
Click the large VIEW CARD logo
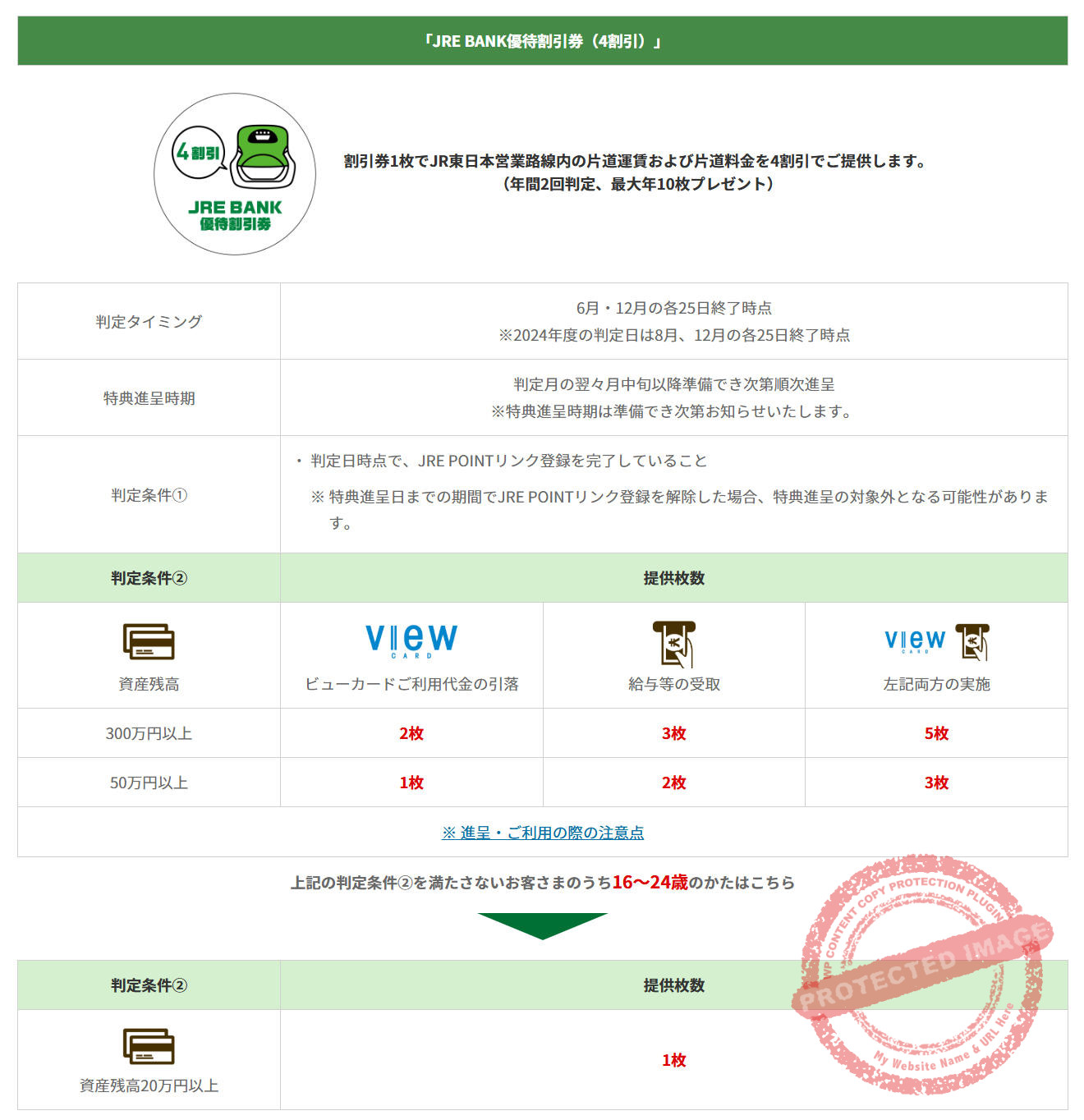411,640
